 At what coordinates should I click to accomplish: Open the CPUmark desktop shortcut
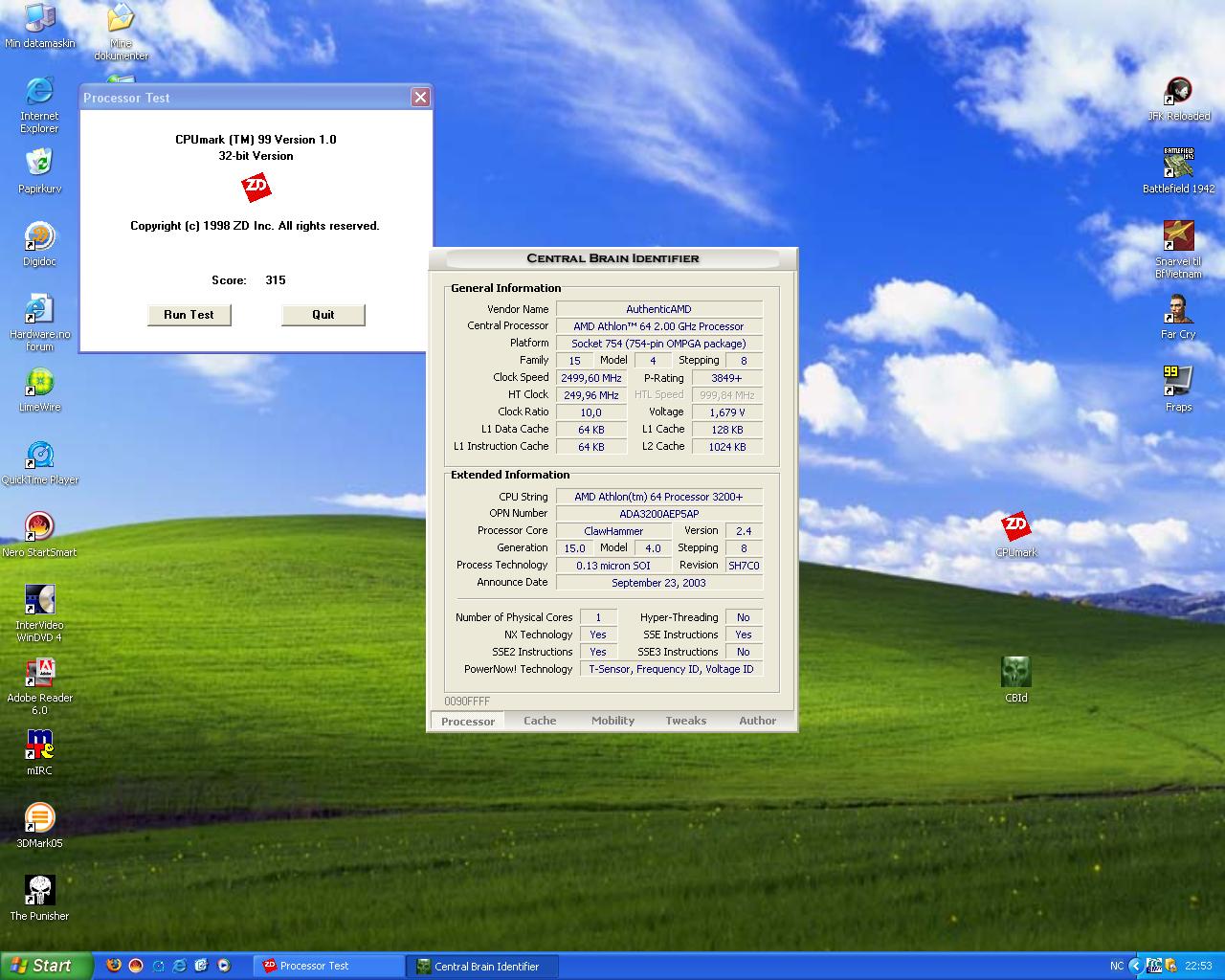1015,527
